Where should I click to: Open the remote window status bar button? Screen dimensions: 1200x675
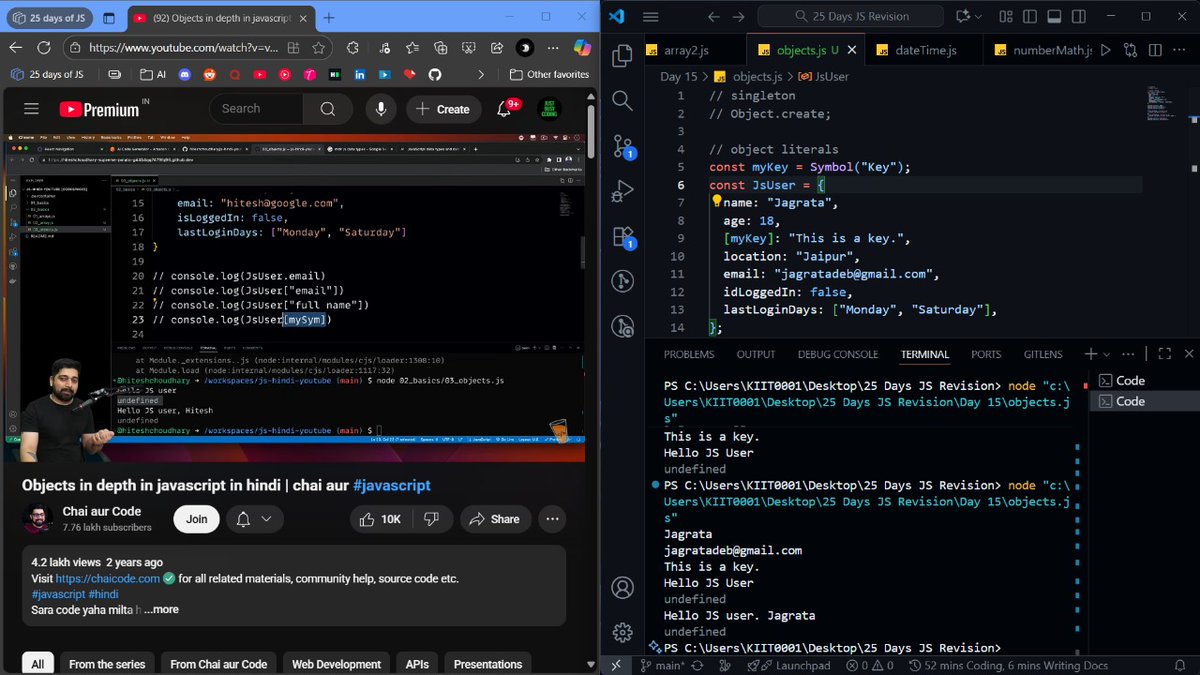point(615,665)
